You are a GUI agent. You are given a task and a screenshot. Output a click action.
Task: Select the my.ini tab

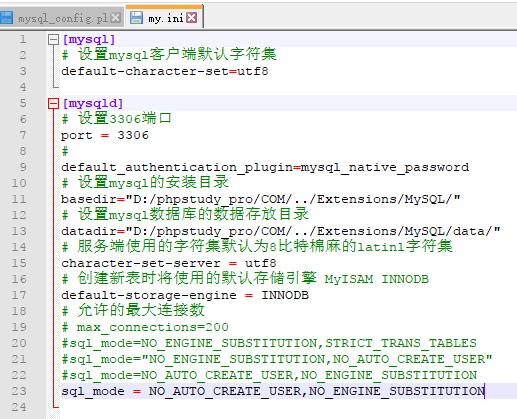coord(165,18)
